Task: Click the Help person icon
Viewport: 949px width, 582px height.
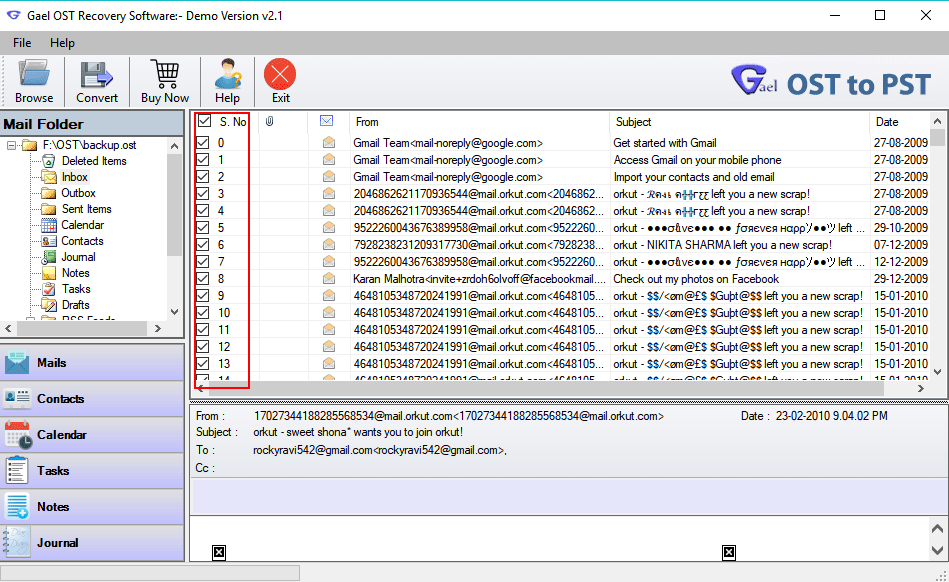Action: [228, 74]
